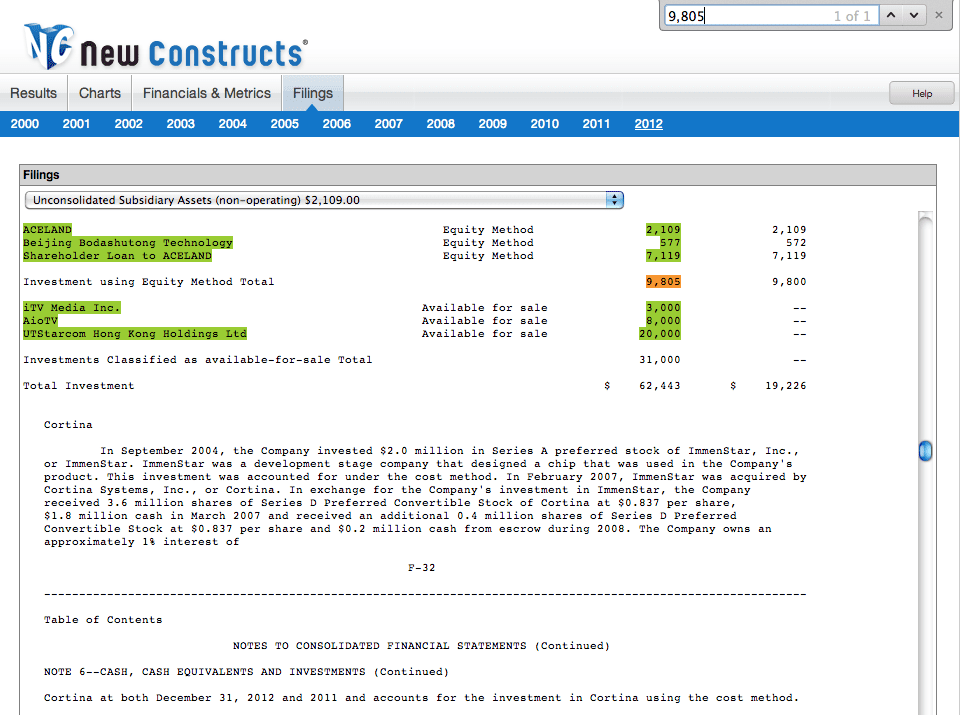This screenshot has height=715, width=960.
Task: Click the Cortina heading
Action: pos(68,425)
